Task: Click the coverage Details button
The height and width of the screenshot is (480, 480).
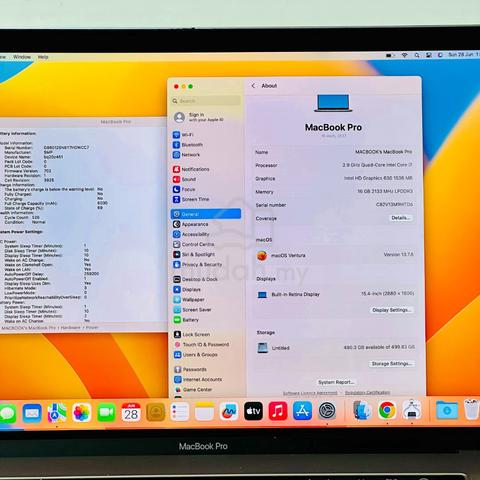Action: (x=401, y=218)
